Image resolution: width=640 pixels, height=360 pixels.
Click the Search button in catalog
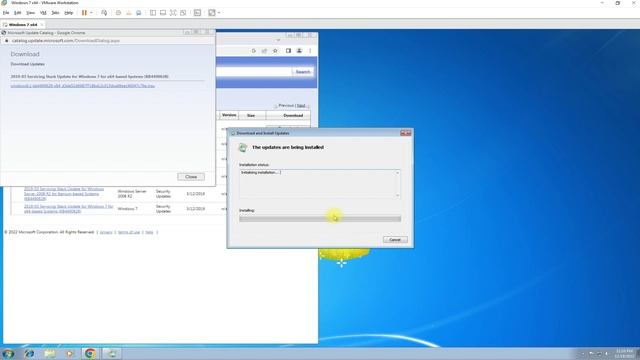tap(303, 72)
